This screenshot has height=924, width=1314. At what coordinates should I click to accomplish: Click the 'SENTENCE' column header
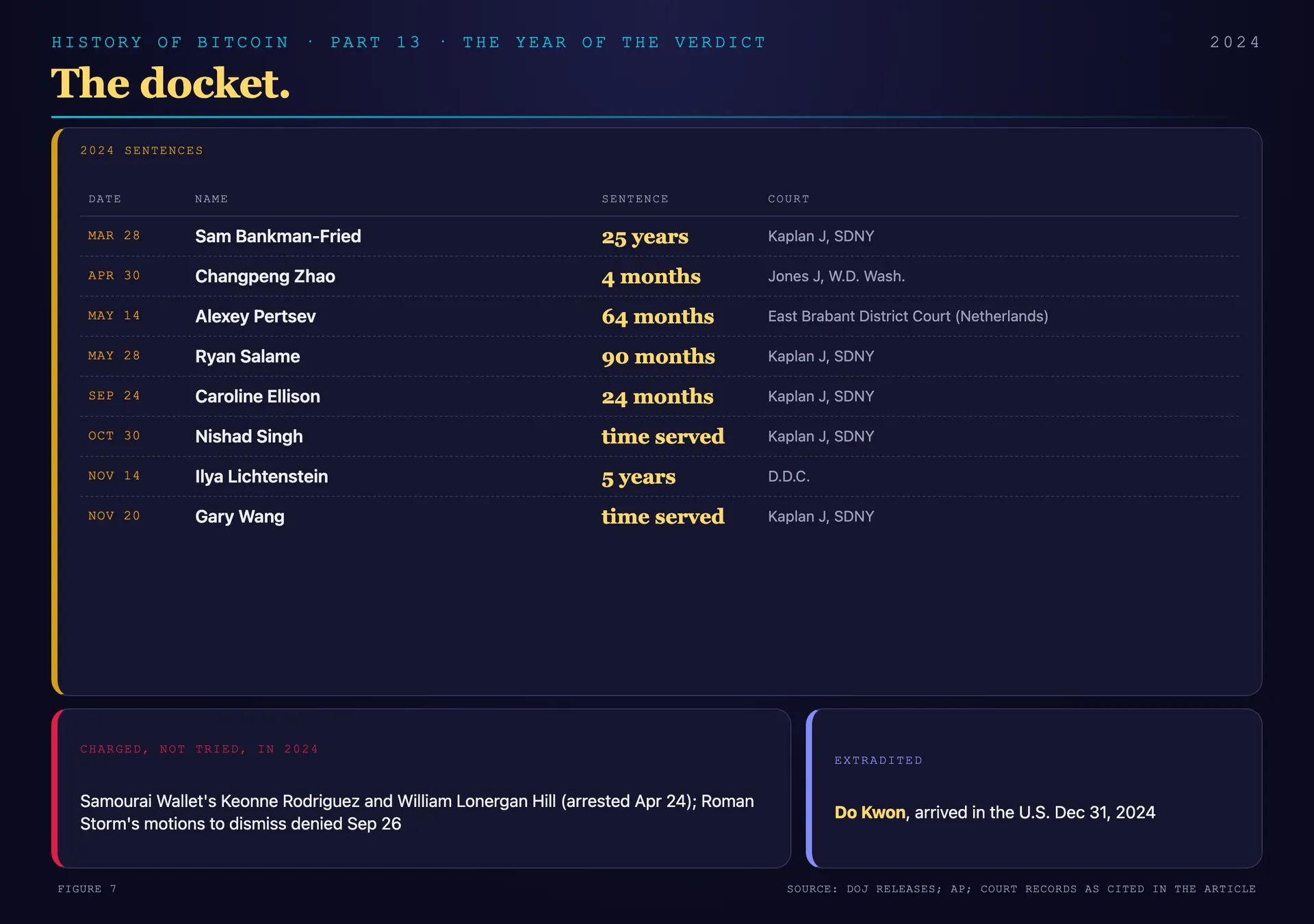(635, 199)
